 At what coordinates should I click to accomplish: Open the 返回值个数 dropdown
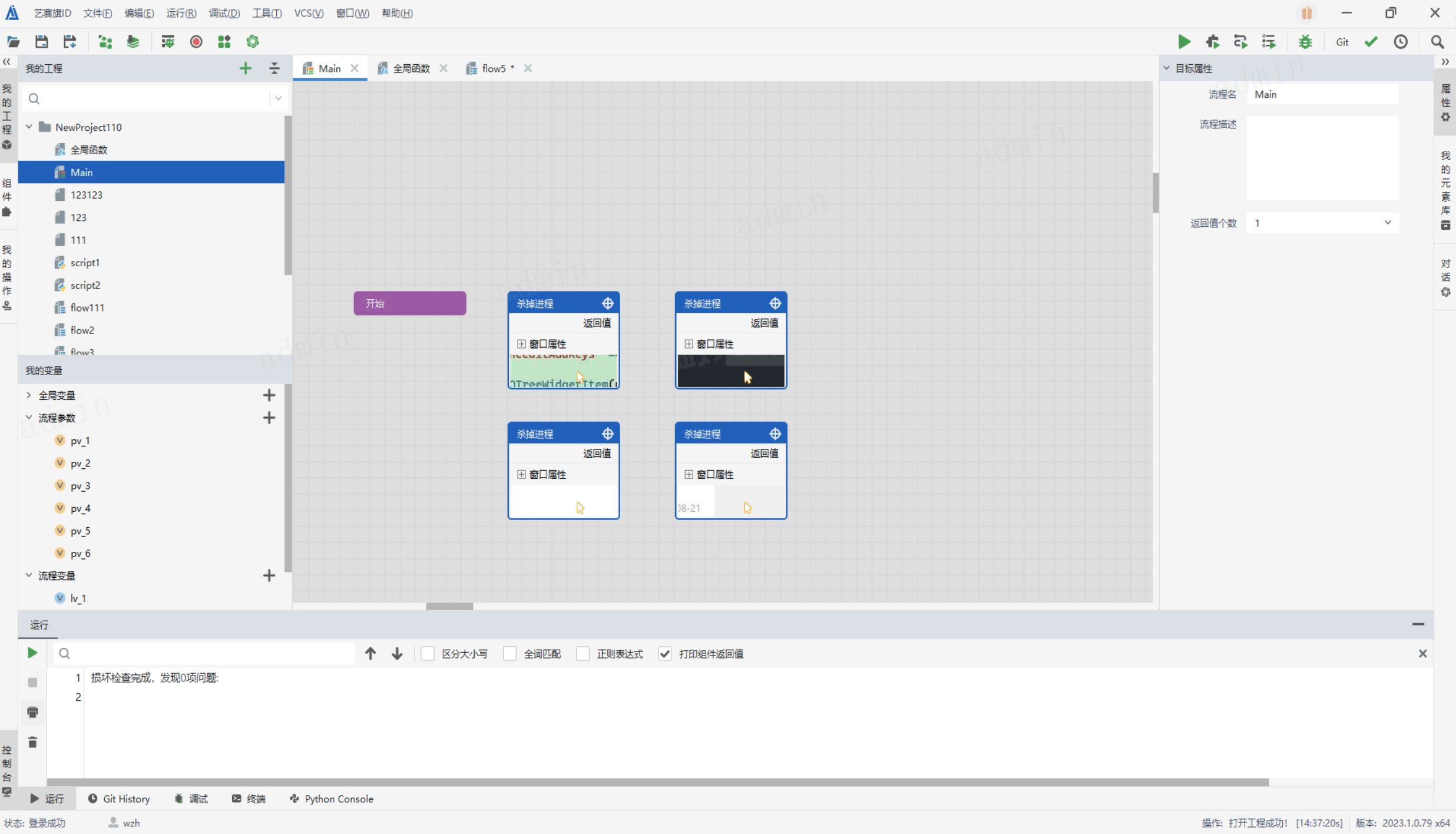pos(1322,223)
